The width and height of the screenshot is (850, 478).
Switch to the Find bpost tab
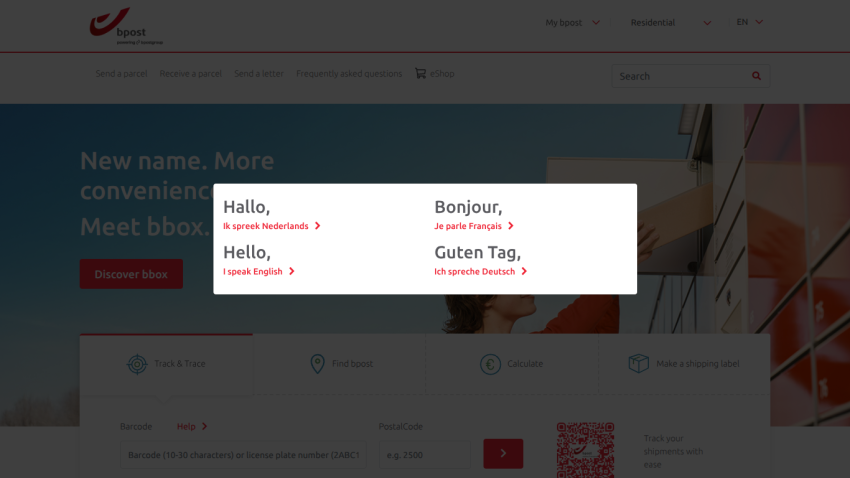339,364
